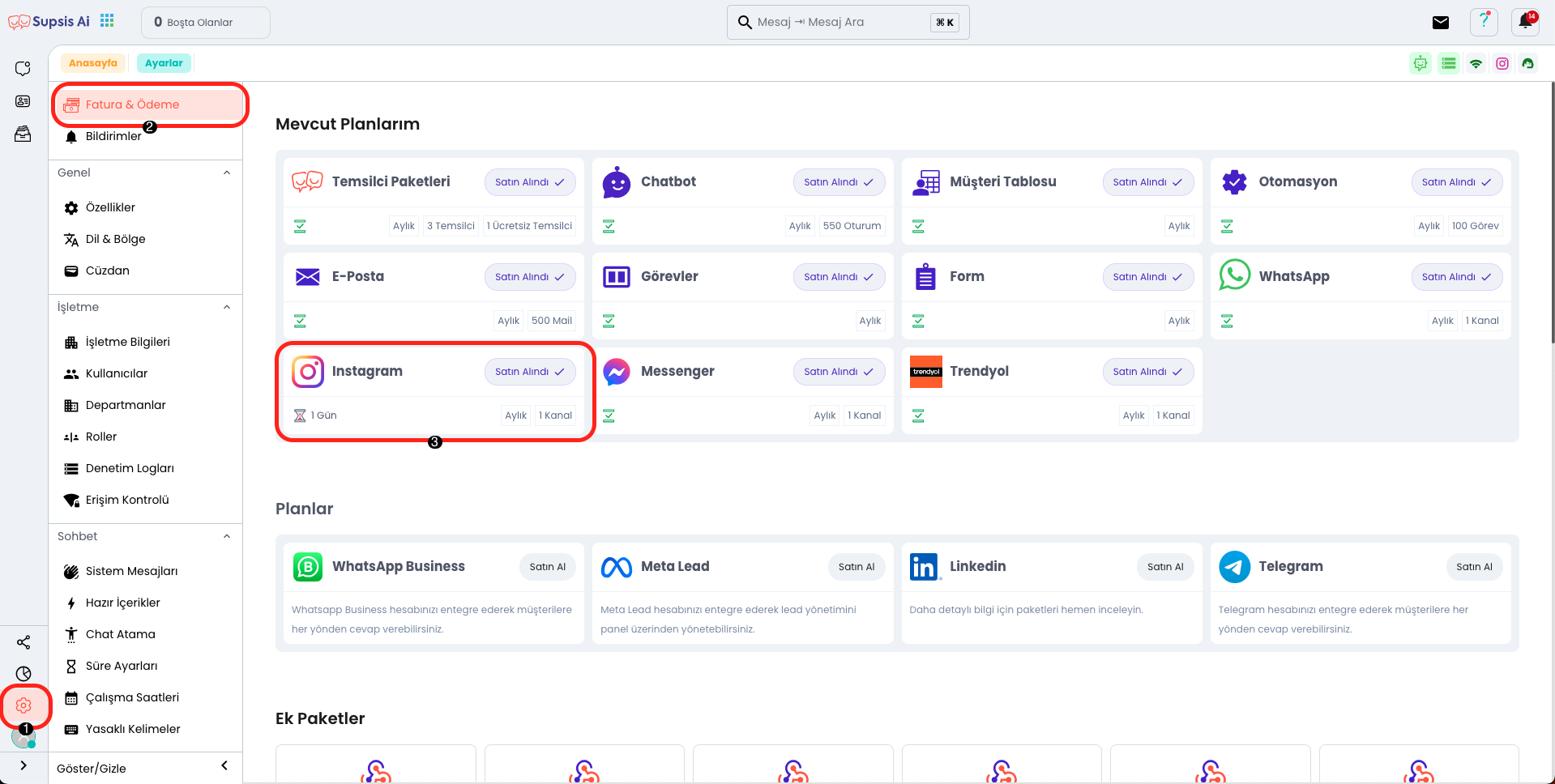Click the Messenger logo in plan card
The image size is (1555, 784).
(x=617, y=372)
